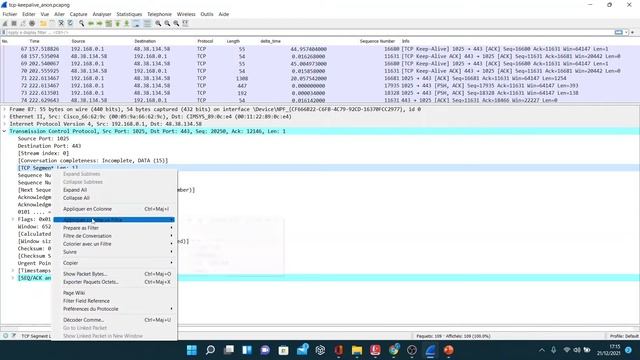Select Appliquer en Colonne in context menu
The height and width of the screenshot is (360, 640).
coord(114,209)
